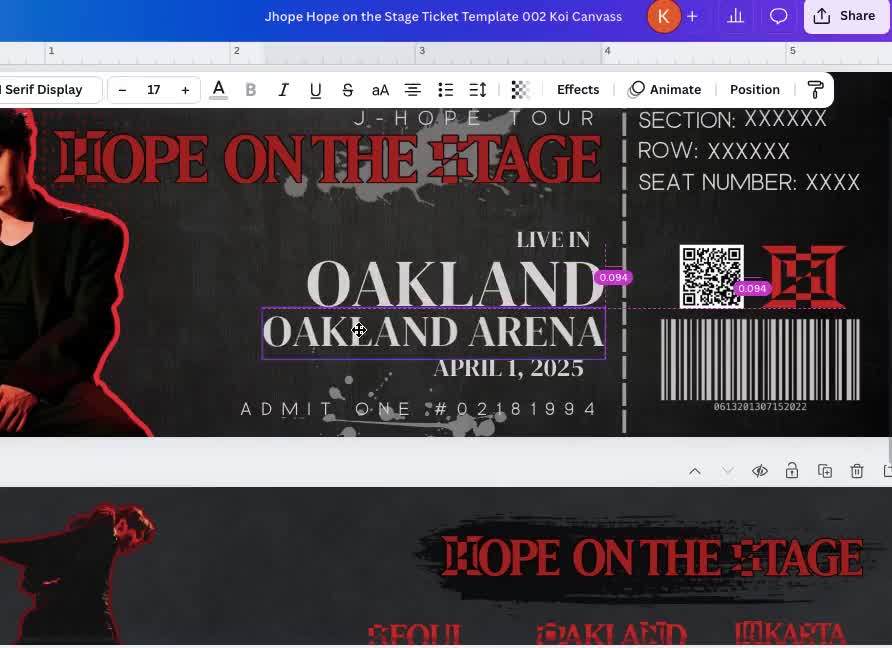The image size is (892, 648).
Task: Open line spacing options
Action: (478, 90)
